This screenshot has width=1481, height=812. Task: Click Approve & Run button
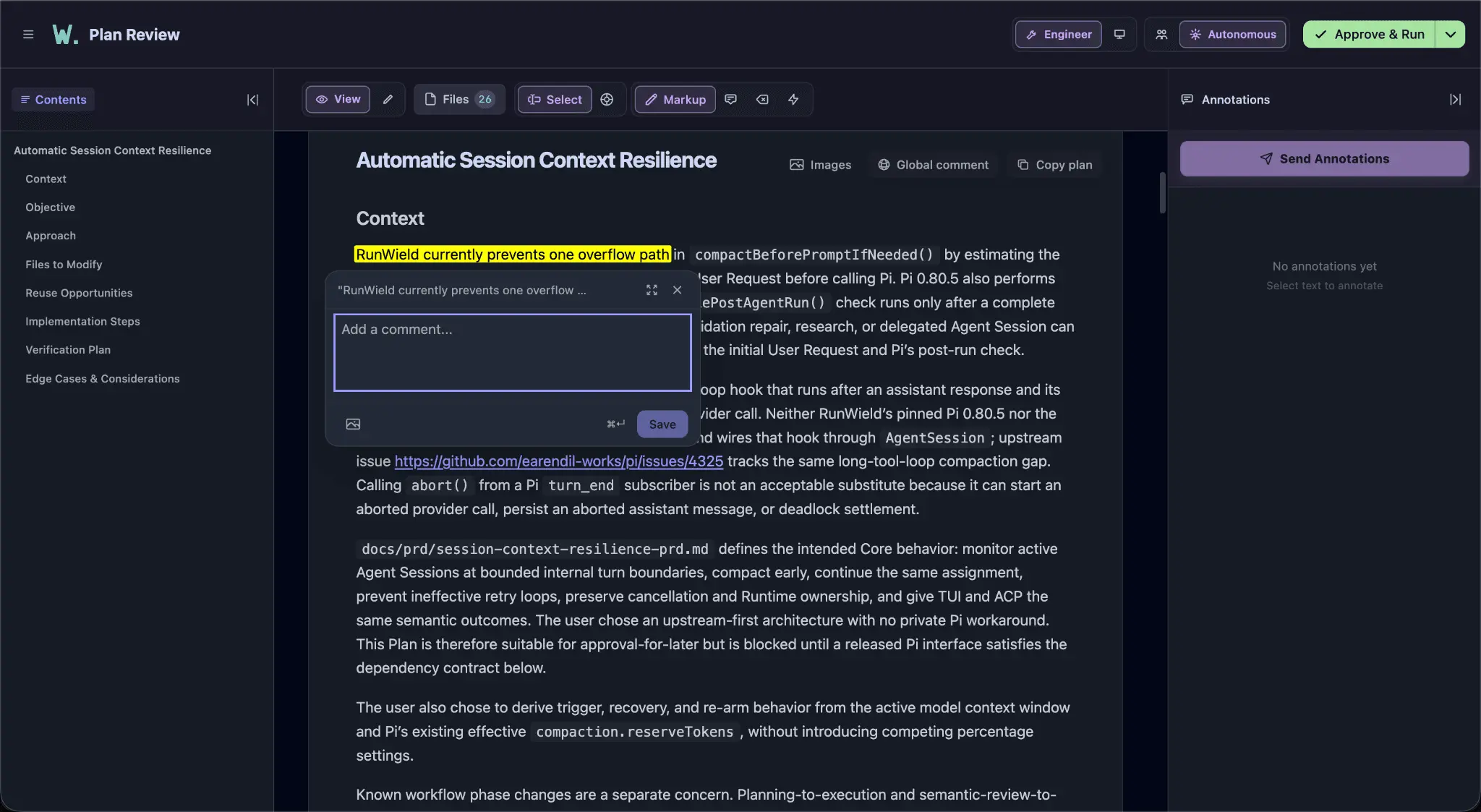[1369, 35]
